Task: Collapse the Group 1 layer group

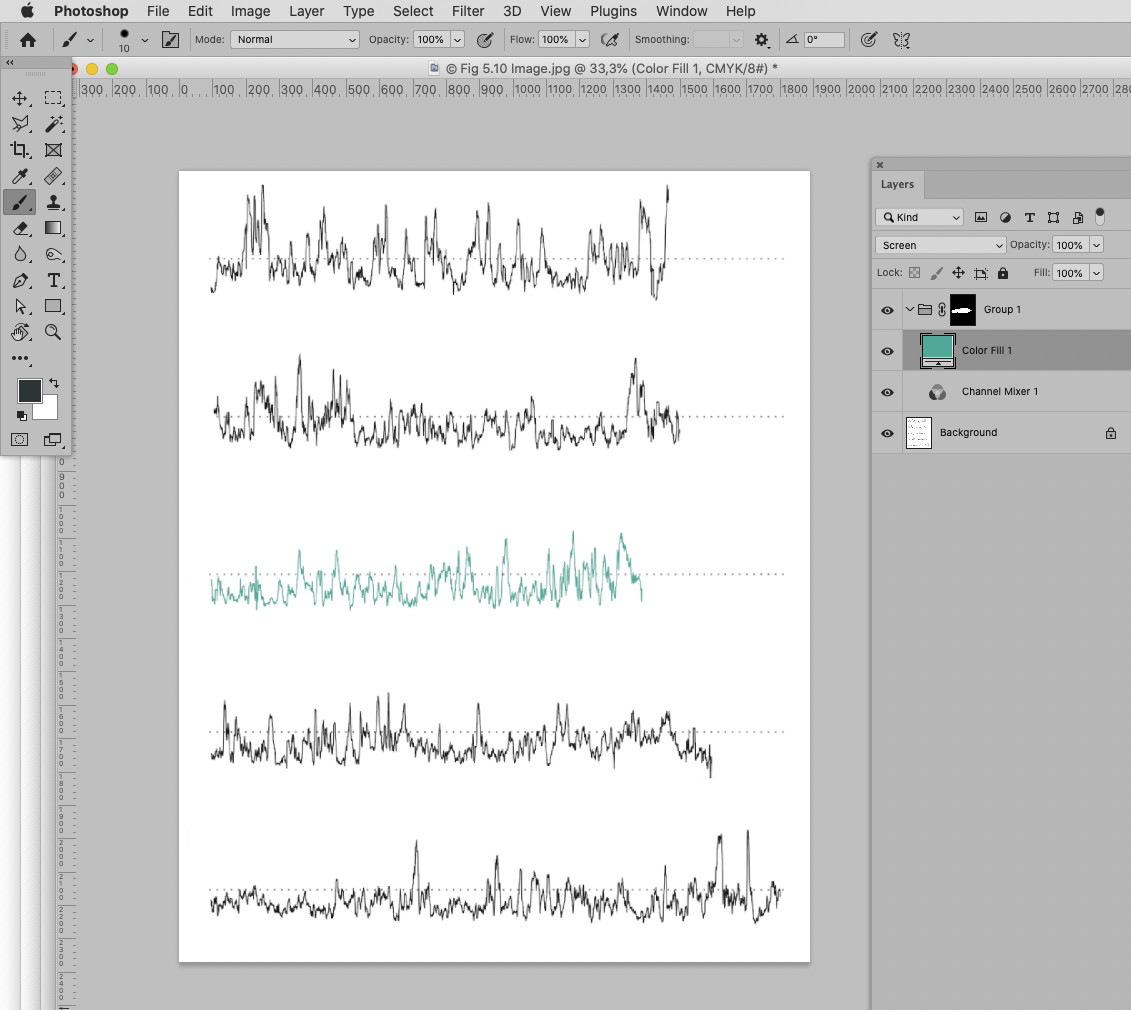Action: [909, 310]
